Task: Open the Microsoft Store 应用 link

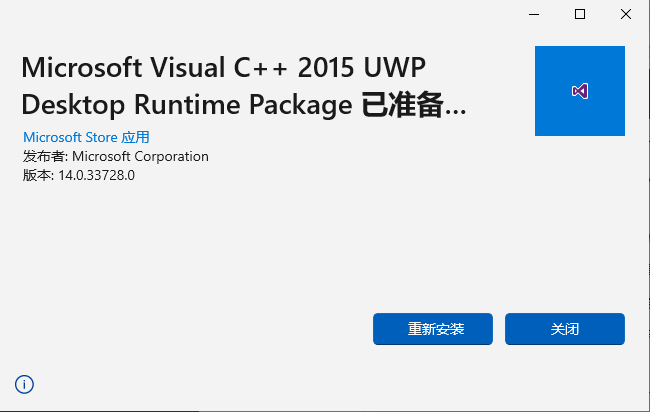Action: point(86,137)
